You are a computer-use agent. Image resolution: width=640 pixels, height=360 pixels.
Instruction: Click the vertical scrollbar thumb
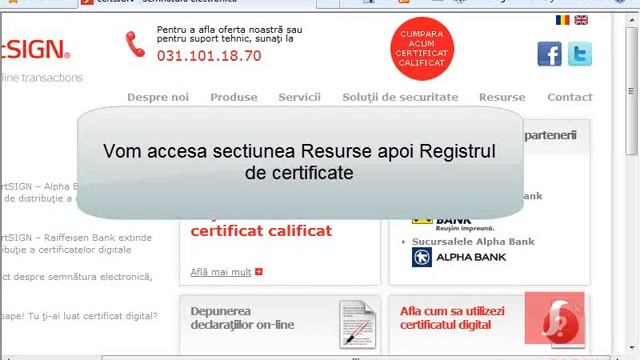tap(631, 90)
